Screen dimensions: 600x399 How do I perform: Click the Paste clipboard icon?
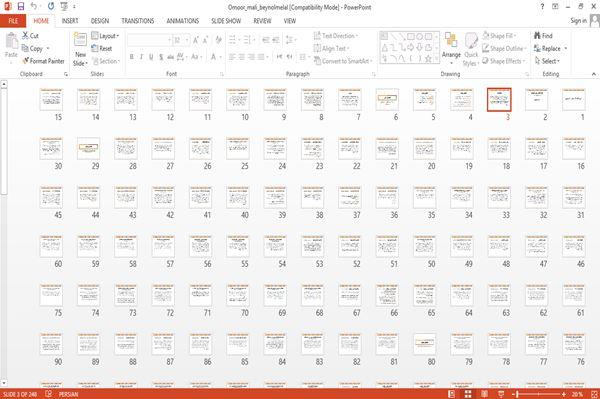[11, 41]
